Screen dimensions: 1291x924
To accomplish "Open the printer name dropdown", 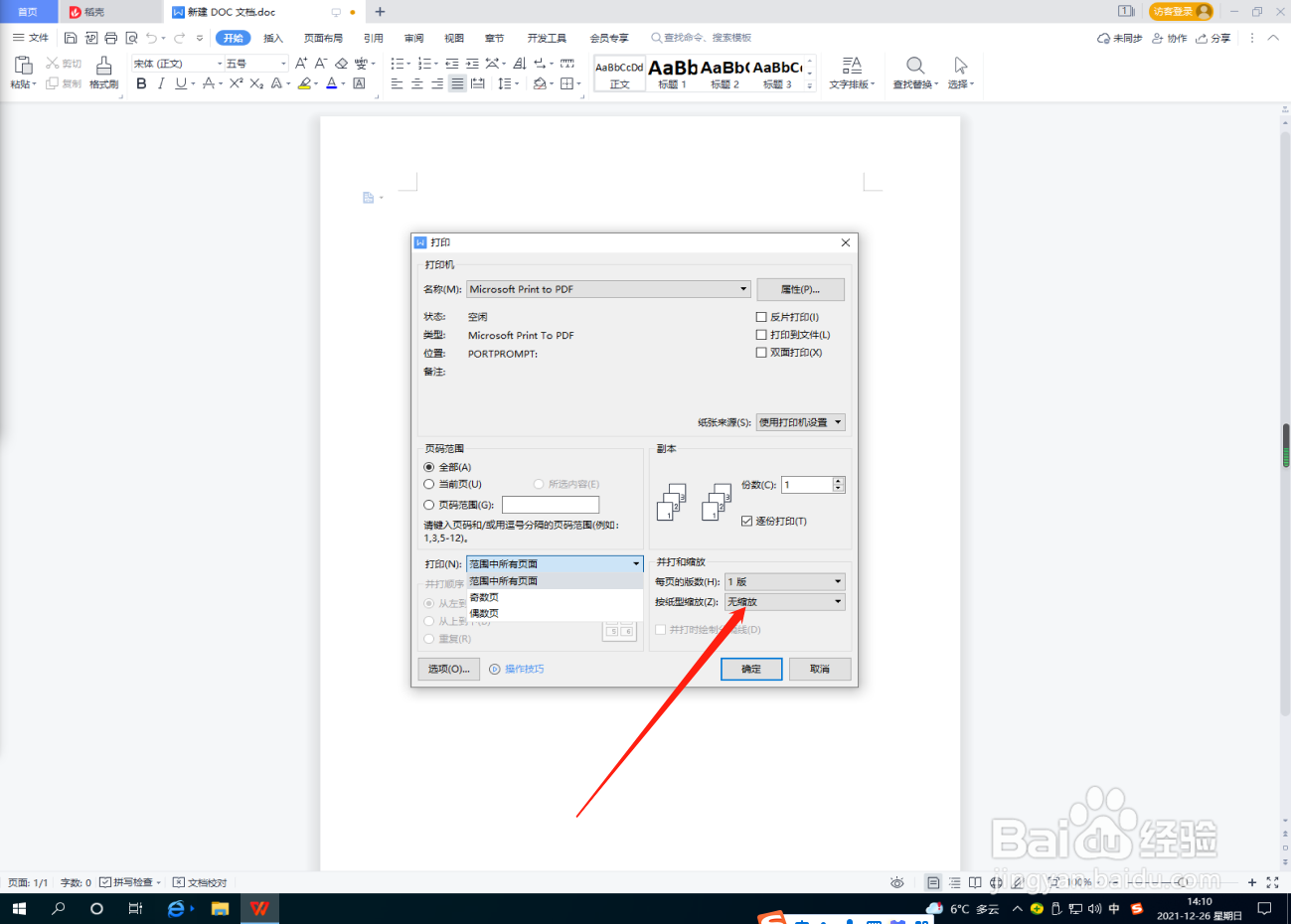I will [x=742, y=289].
